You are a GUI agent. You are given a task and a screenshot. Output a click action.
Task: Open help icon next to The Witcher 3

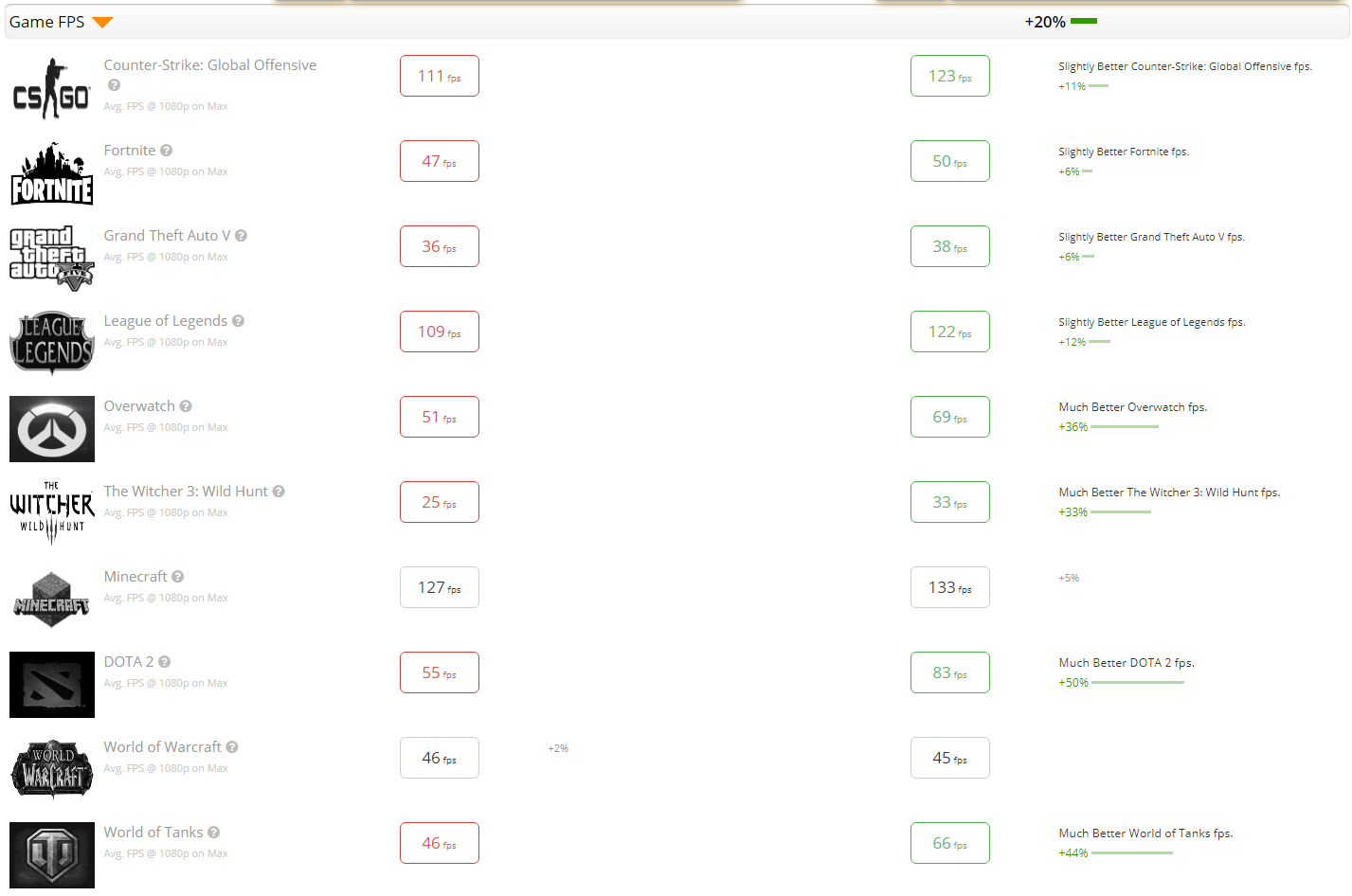point(279,492)
